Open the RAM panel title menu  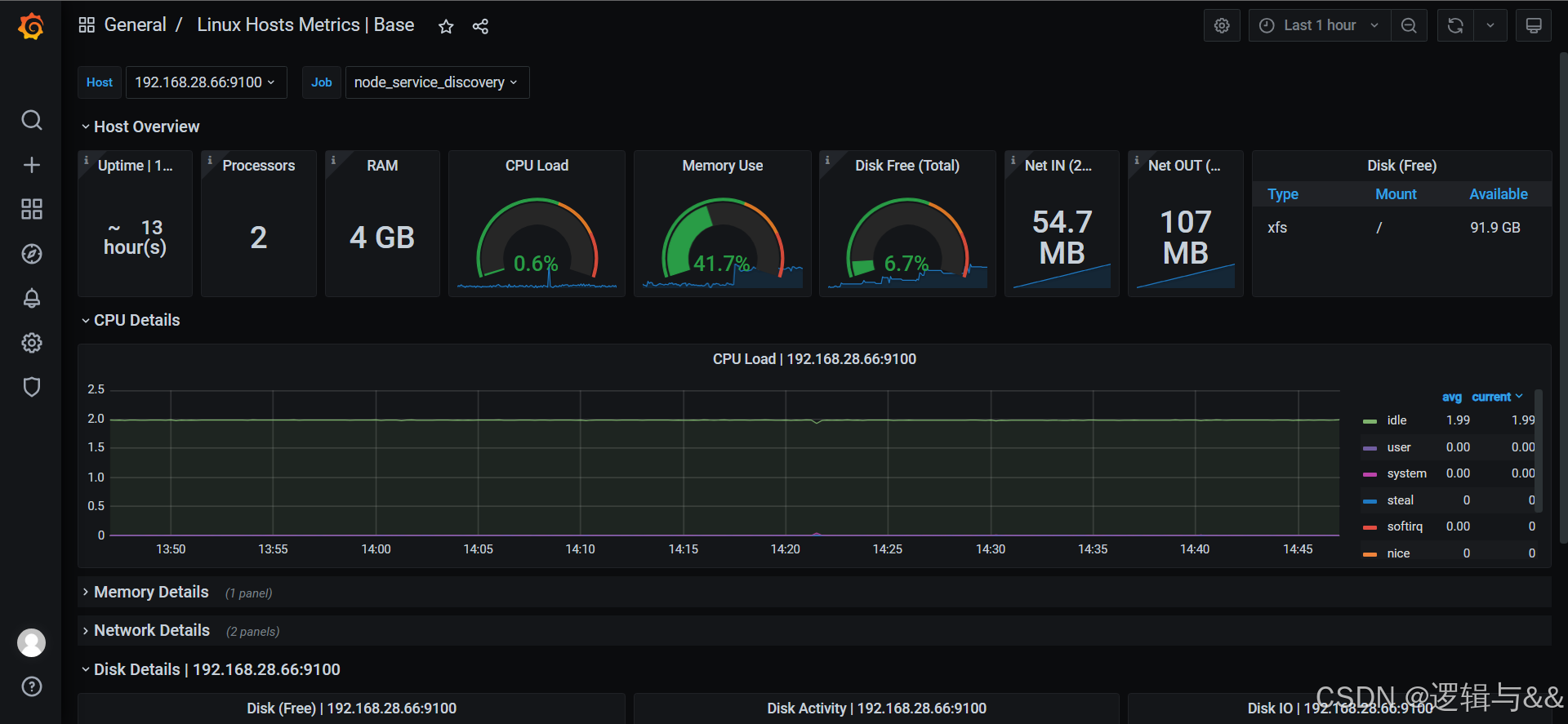click(x=382, y=166)
